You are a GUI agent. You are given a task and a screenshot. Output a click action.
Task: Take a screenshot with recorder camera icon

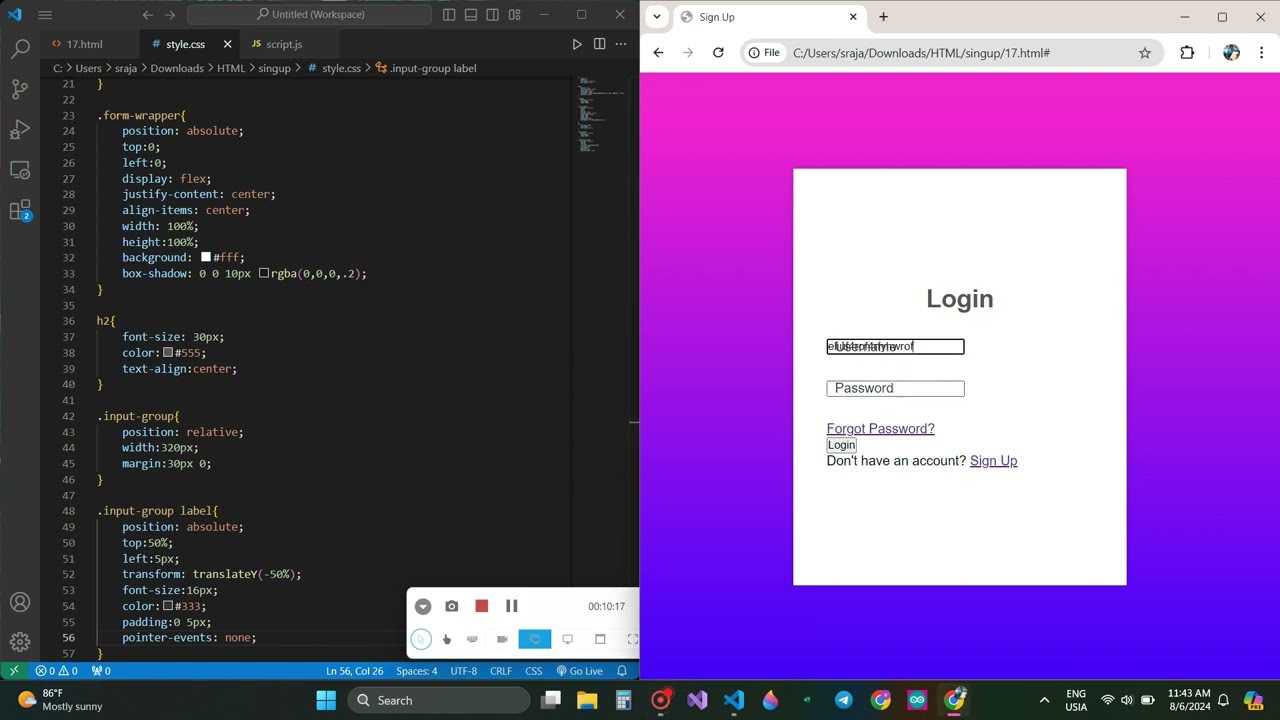tap(452, 606)
